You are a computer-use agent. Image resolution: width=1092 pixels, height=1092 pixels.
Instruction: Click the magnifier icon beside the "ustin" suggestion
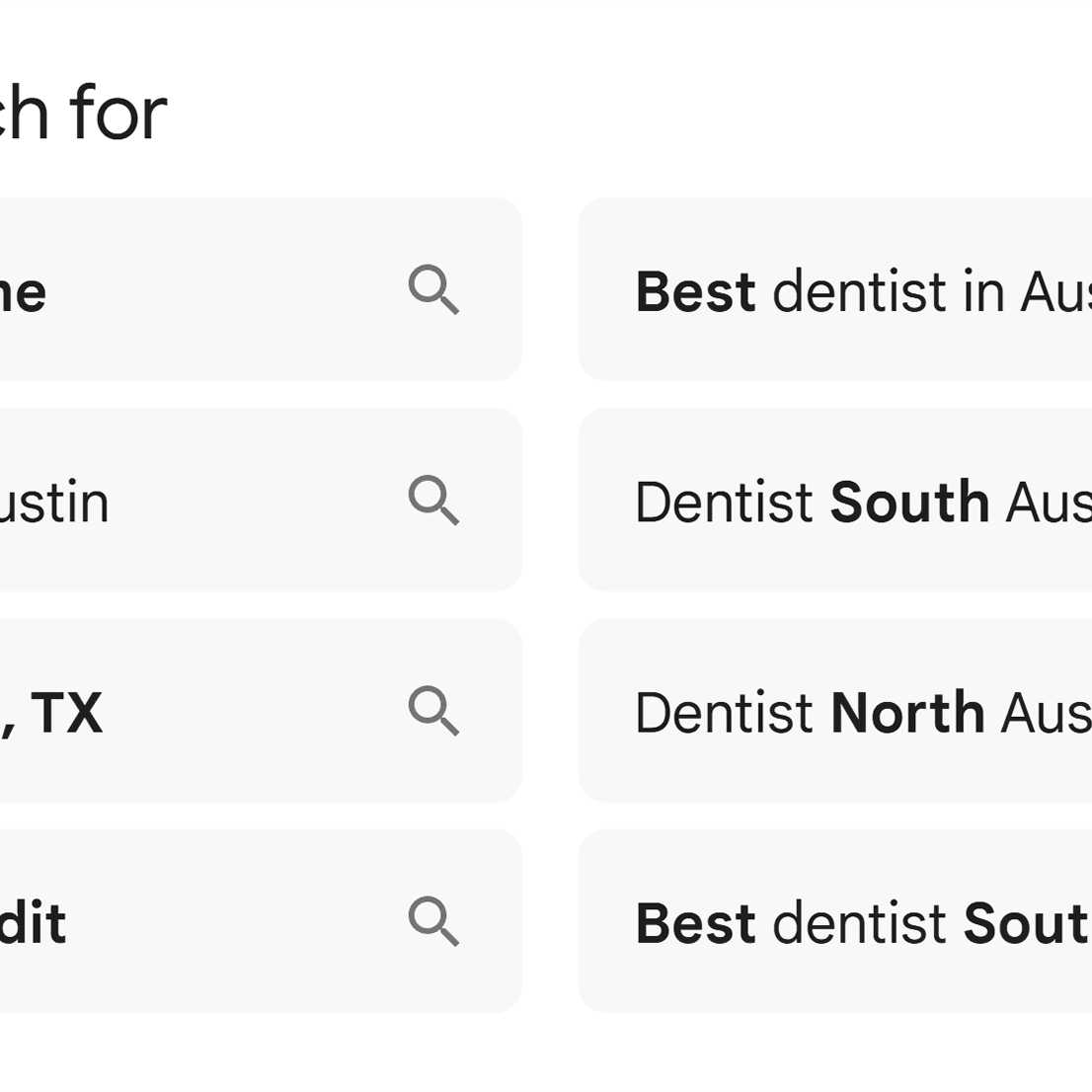click(x=433, y=500)
